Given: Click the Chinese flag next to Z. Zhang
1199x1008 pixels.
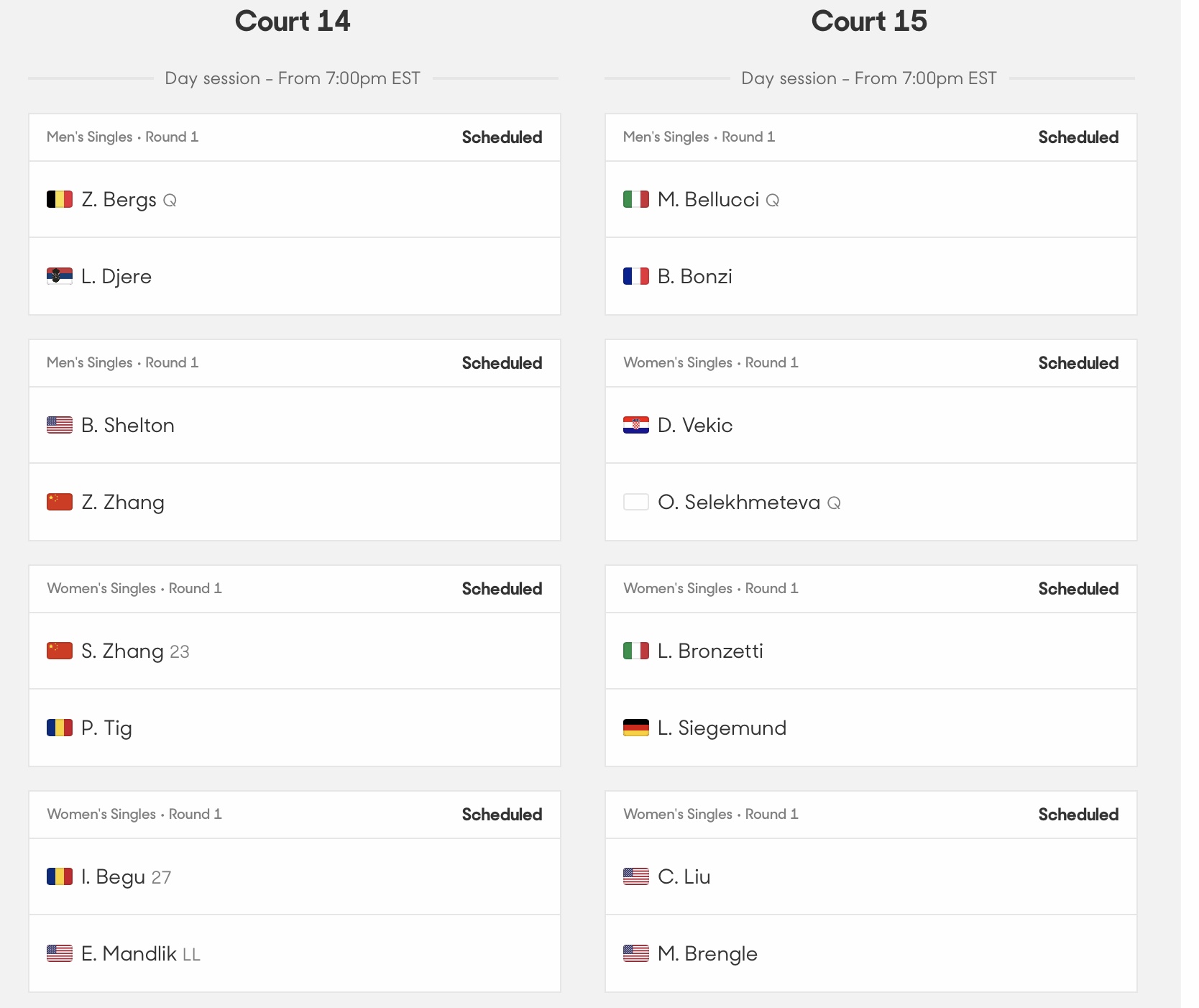Looking at the screenshot, I should [60, 502].
